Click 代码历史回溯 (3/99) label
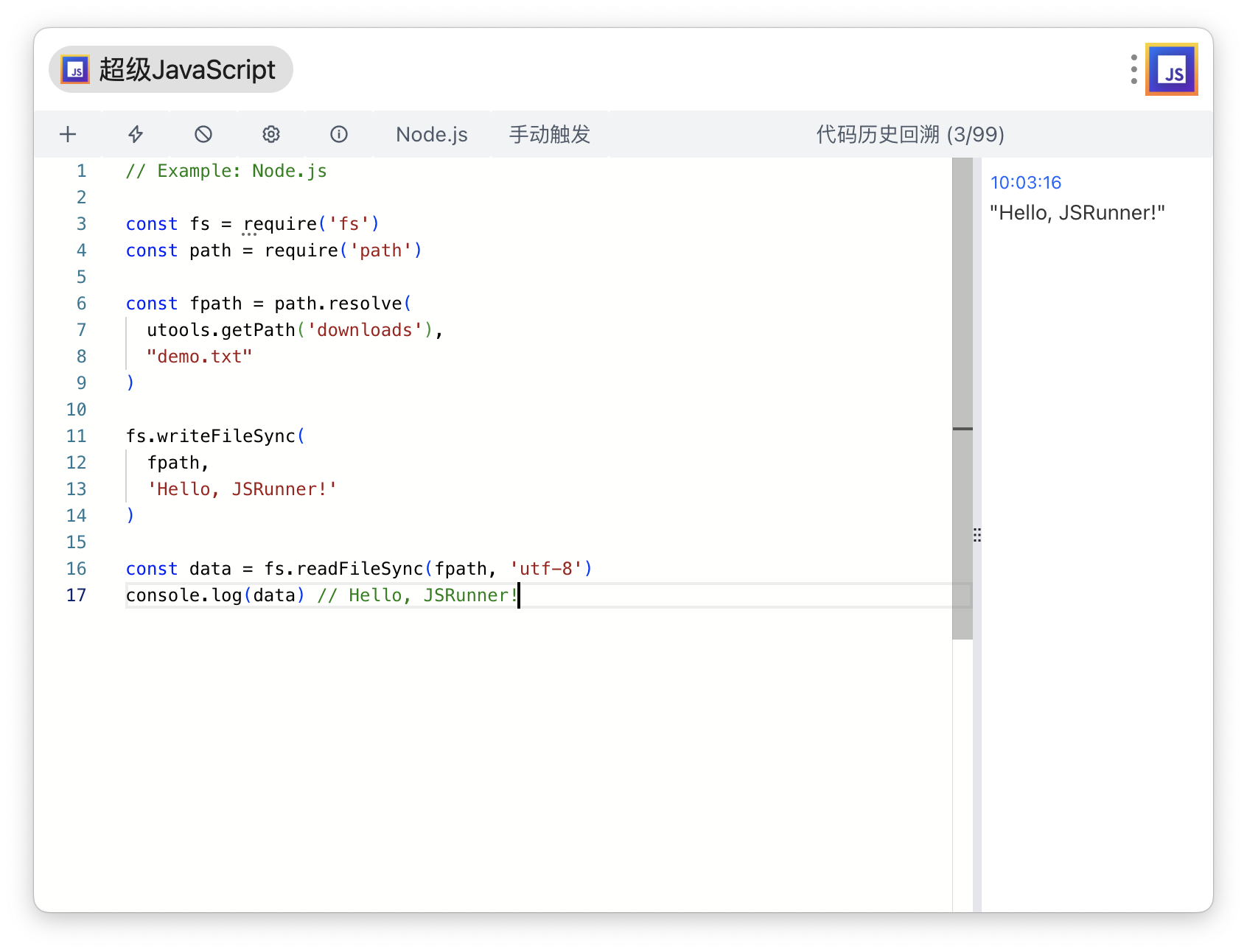This screenshot has height=952, width=1247. click(909, 134)
